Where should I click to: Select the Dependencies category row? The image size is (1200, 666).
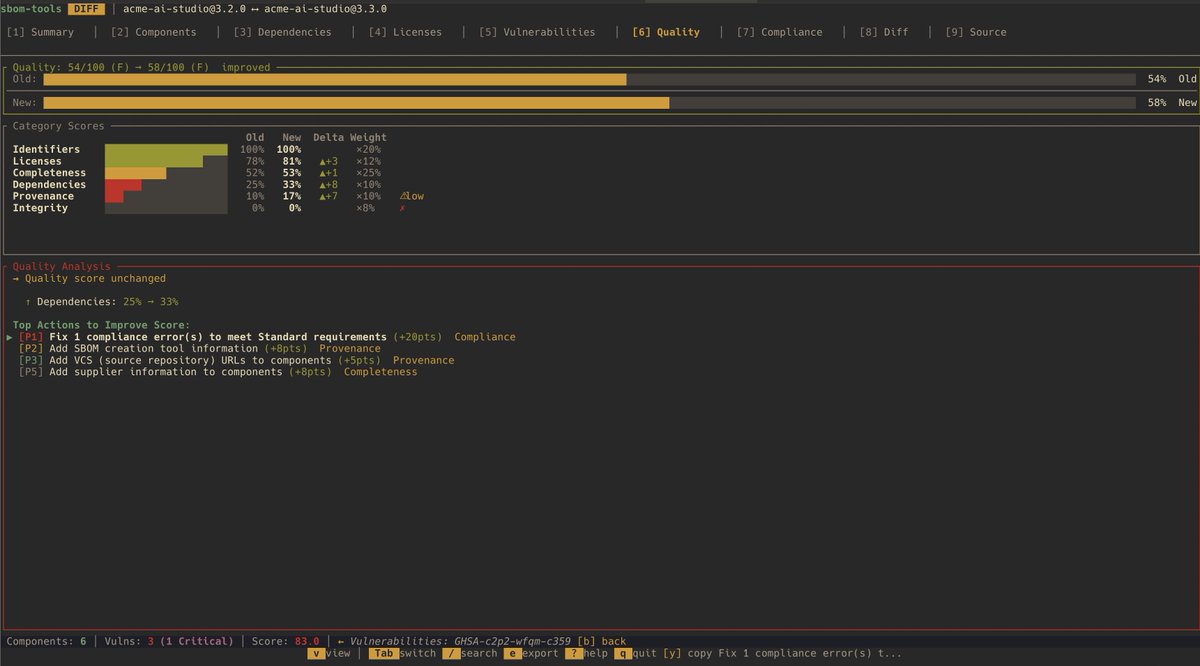pyautogui.click(x=200, y=184)
